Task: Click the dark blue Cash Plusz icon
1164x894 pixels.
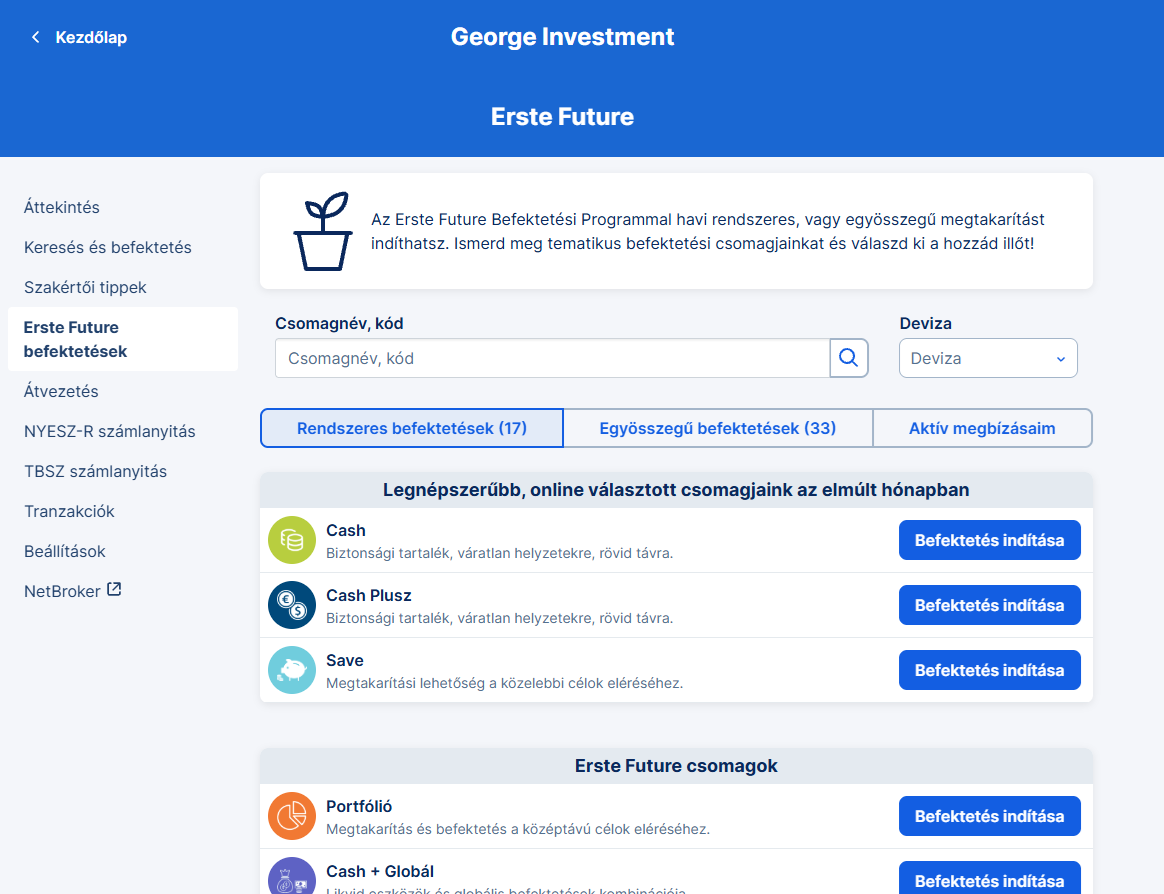Action: [292, 605]
